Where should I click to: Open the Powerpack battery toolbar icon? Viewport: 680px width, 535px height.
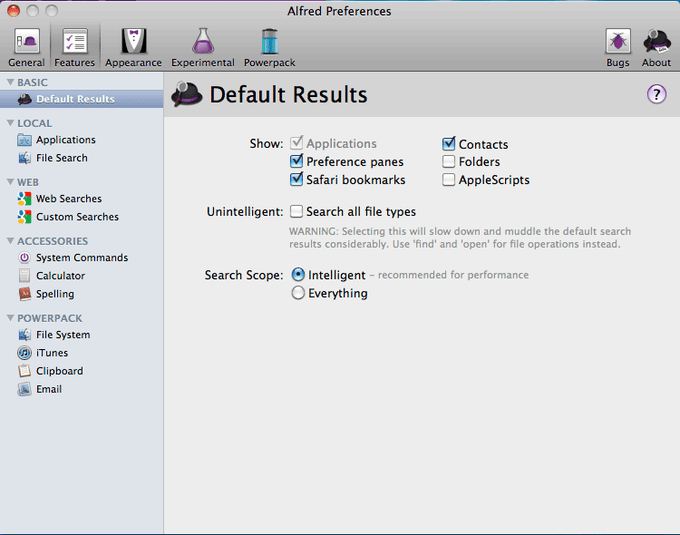[269, 47]
